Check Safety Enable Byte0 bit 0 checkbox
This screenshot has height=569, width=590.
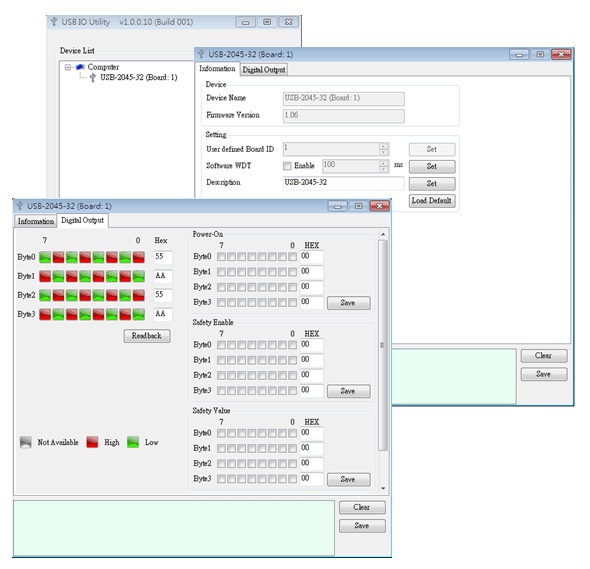tap(292, 345)
